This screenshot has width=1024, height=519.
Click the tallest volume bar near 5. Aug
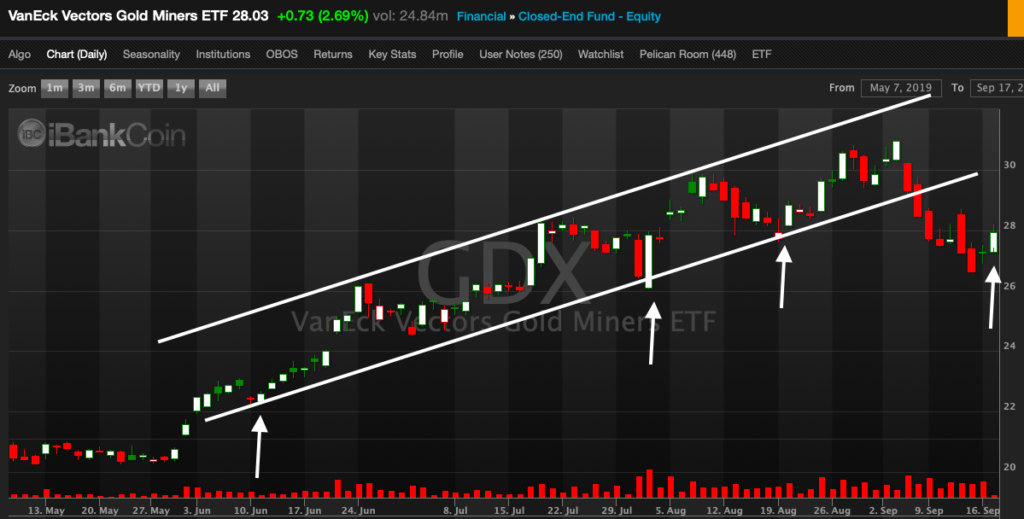(649, 484)
